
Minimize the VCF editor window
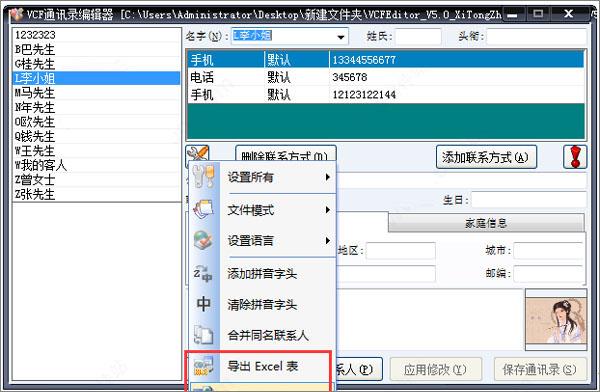click(512, 15)
